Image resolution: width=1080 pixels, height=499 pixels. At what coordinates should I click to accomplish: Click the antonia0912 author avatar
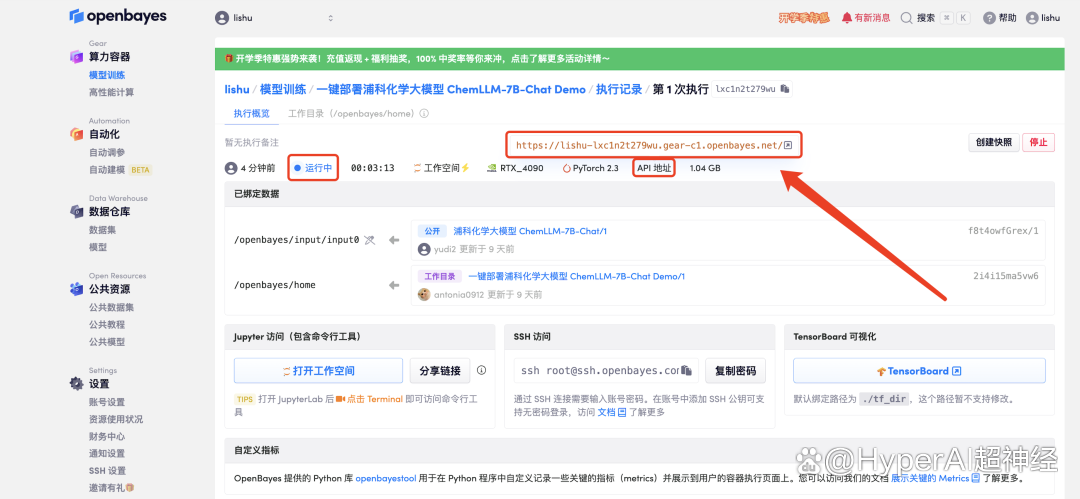[x=424, y=294]
